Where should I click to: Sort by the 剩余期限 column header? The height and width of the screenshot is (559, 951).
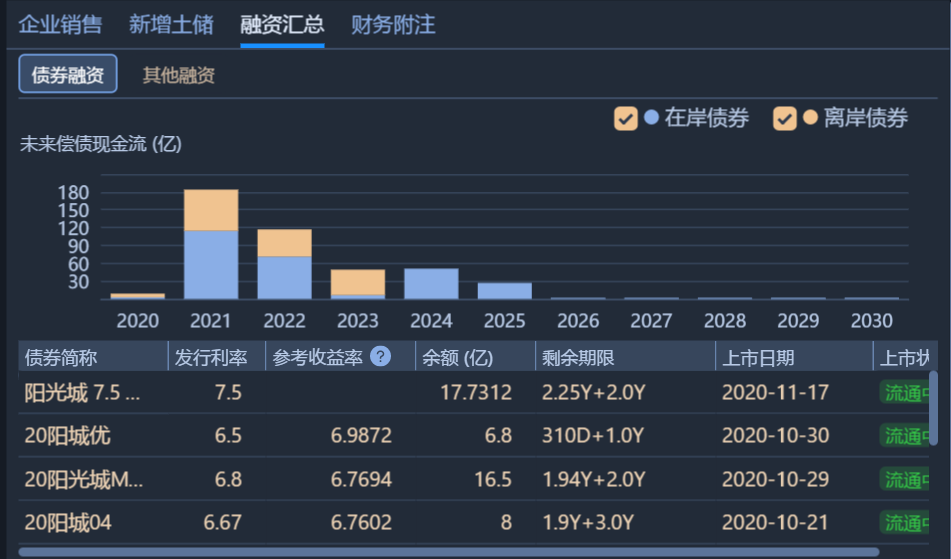tap(625, 357)
